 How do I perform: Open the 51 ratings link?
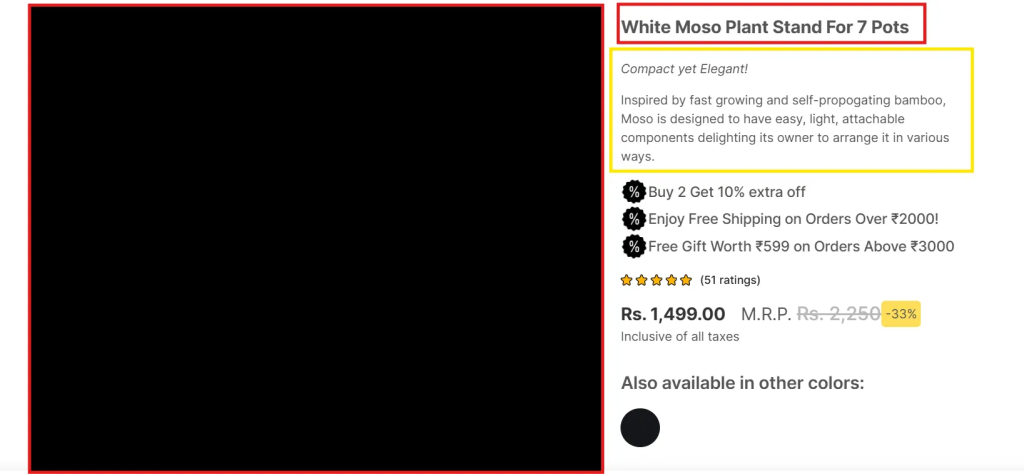point(730,280)
